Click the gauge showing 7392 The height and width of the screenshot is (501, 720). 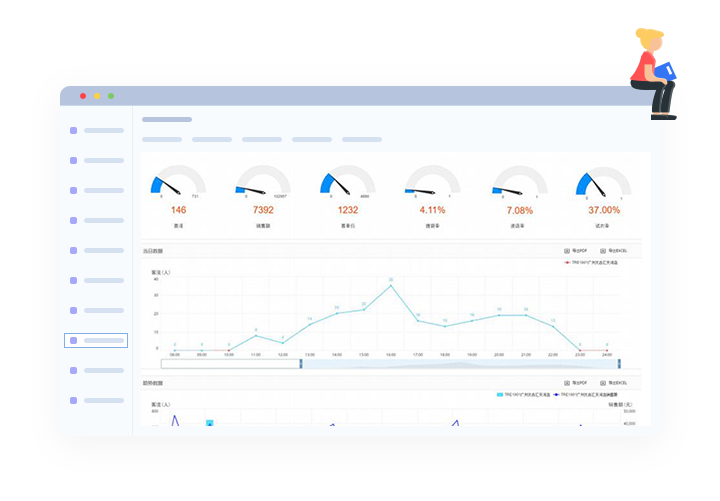[263, 180]
